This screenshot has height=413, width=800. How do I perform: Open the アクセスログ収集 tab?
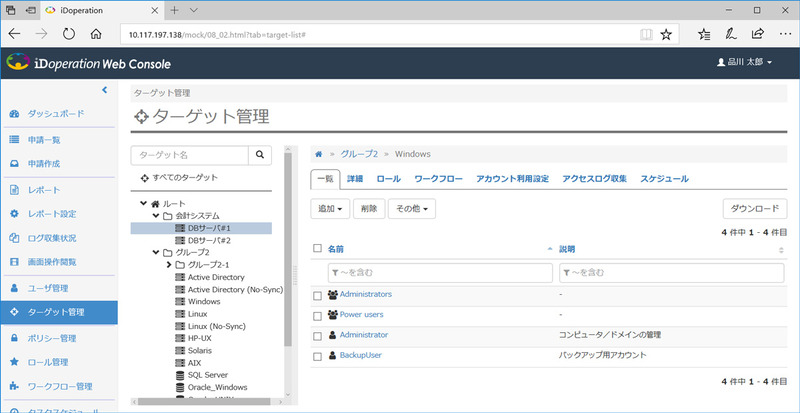tap(594, 179)
